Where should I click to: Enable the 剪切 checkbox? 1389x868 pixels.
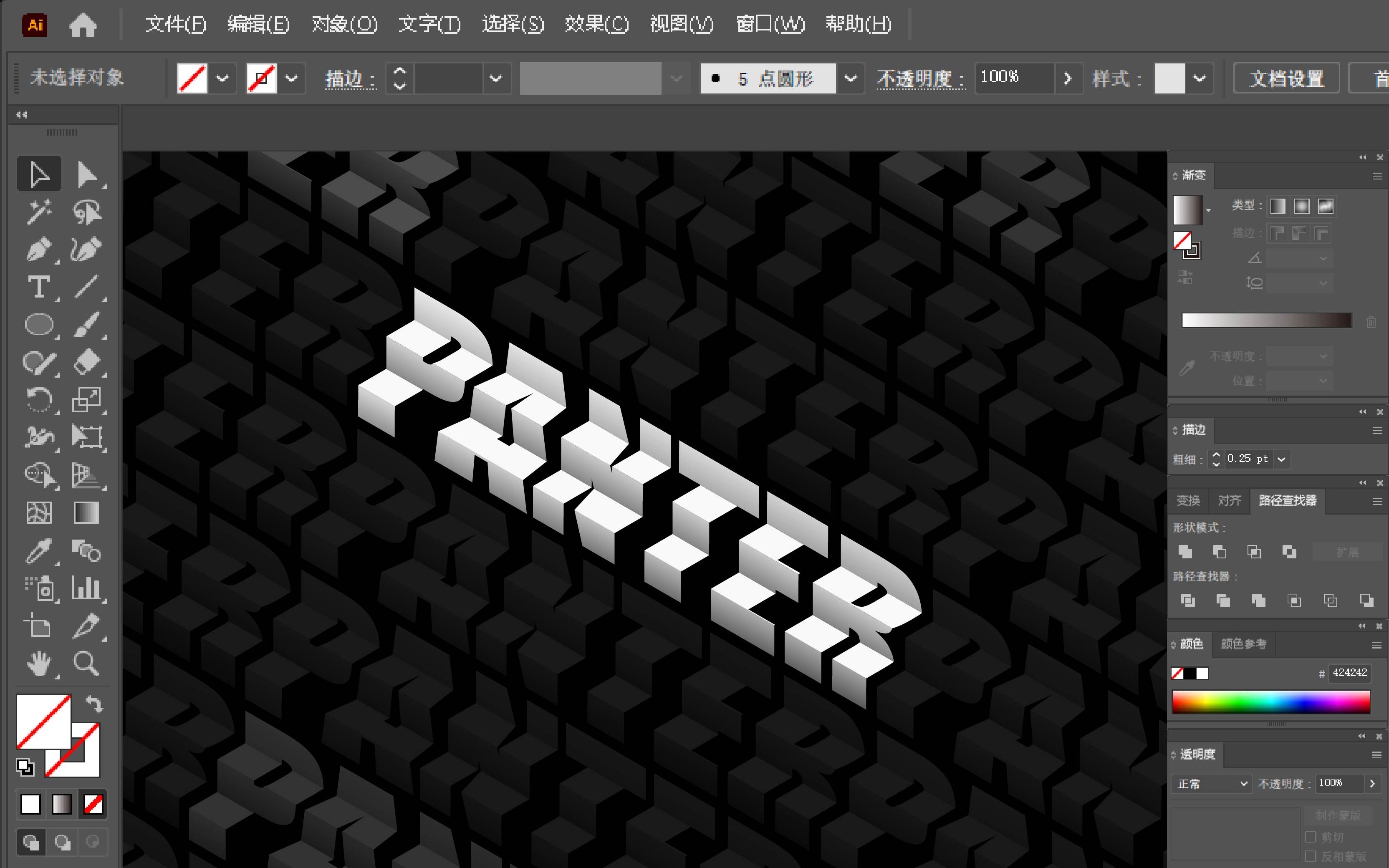pyautogui.click(x=1311, y=836)
